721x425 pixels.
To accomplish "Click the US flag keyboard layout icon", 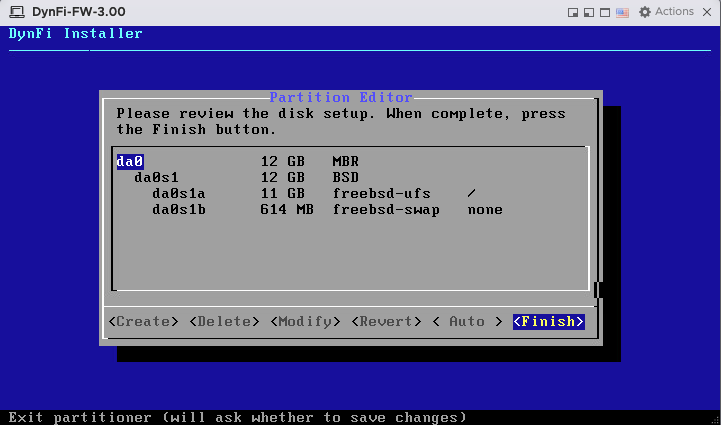I will point(622,12).
